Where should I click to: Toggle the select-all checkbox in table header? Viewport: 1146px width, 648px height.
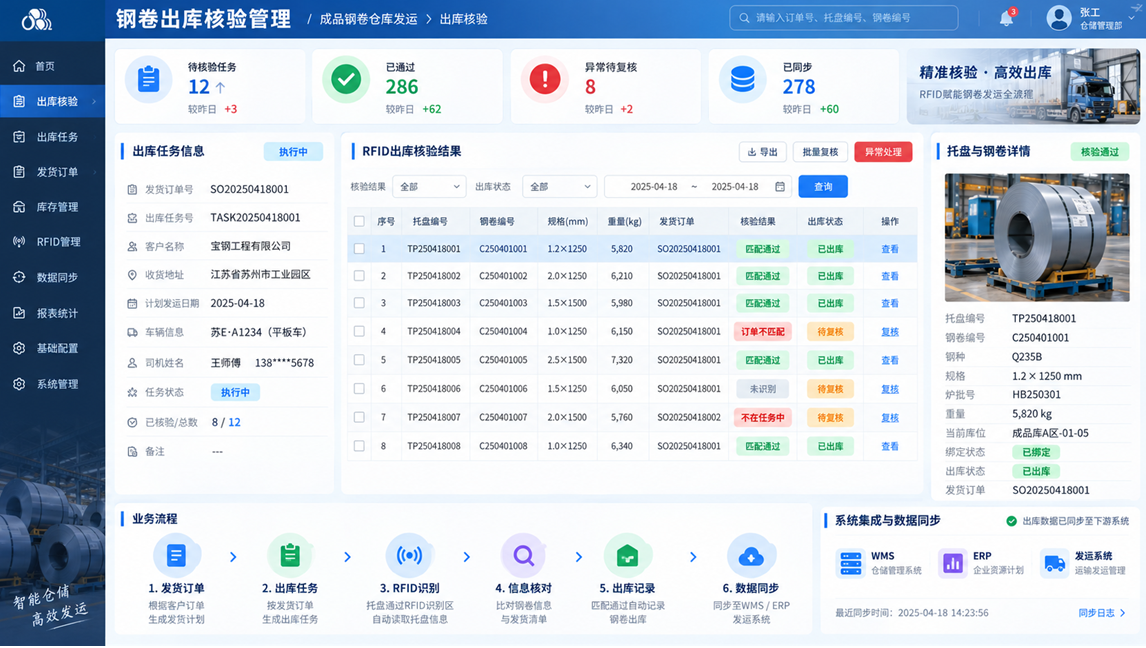pyautogui.click(x=359, y=221)
